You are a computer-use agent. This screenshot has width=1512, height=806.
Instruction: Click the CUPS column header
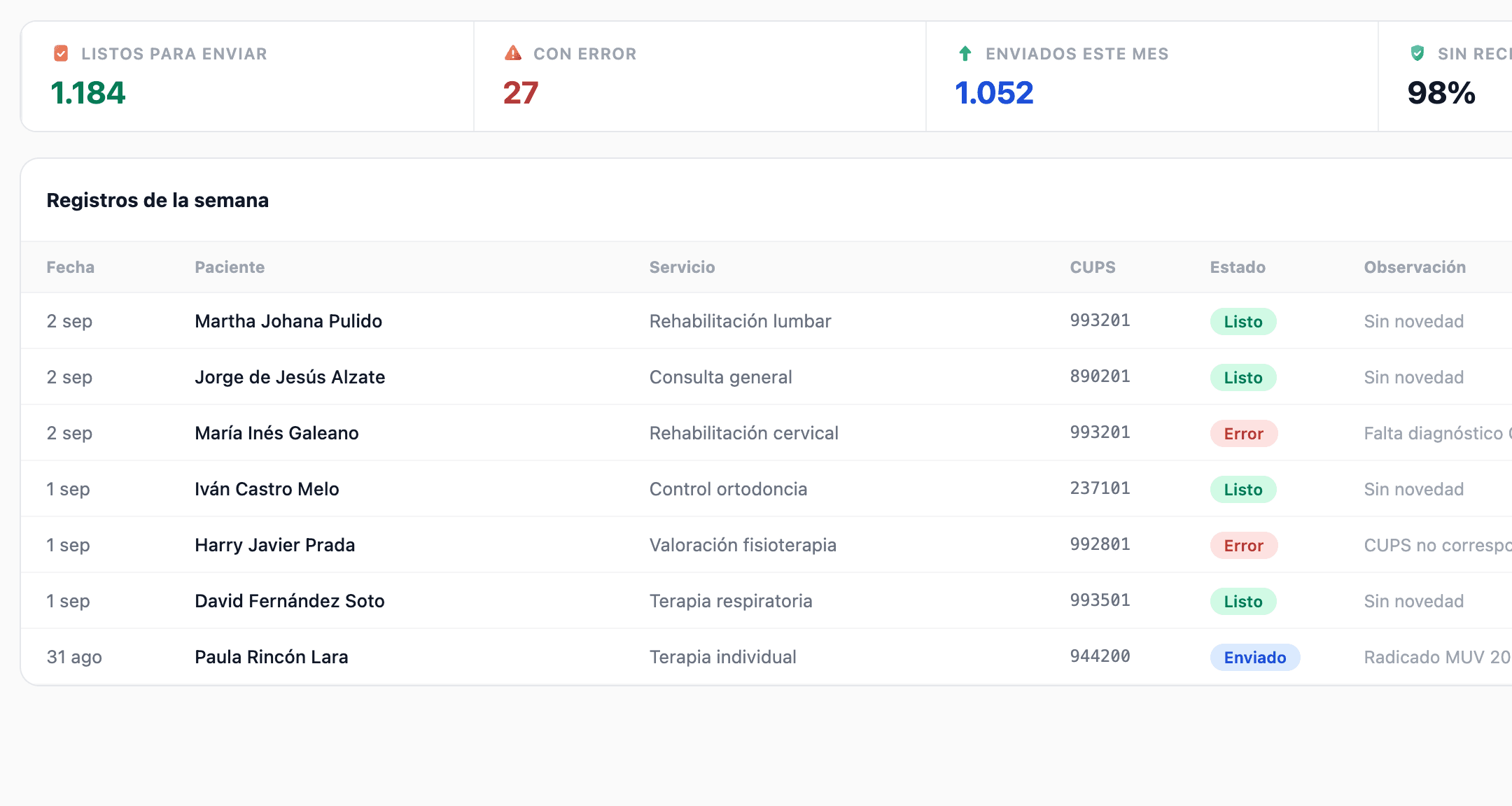pyautogui.click(x=1093, y=267)
